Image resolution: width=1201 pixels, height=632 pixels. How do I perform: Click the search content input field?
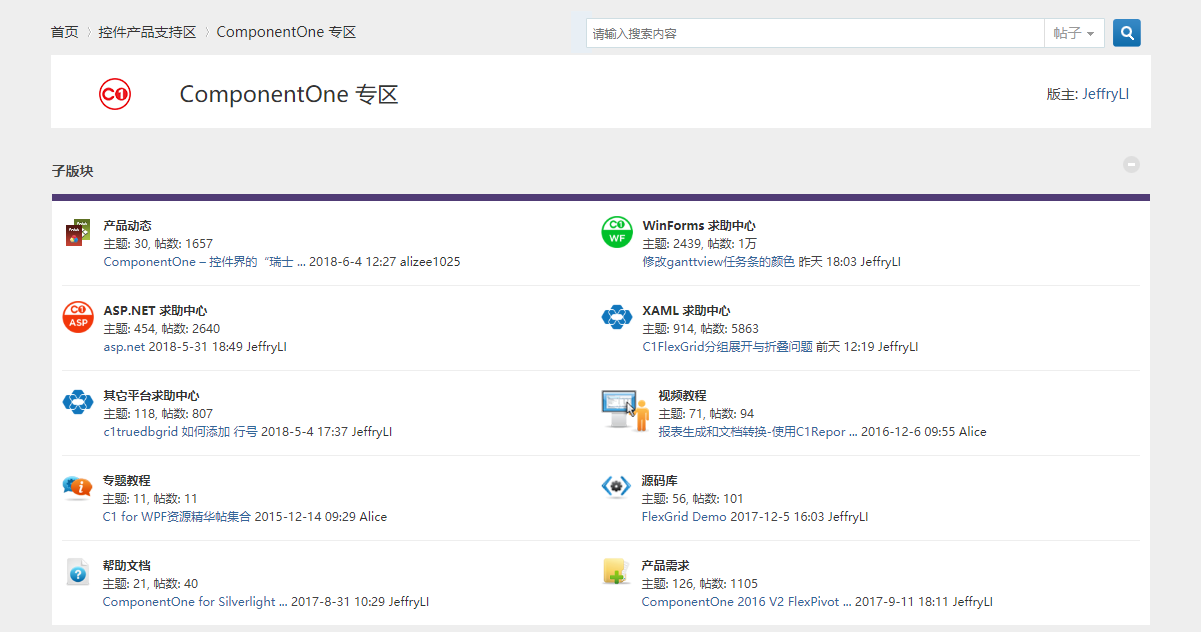pyautogui.click(x=815, y=33)
